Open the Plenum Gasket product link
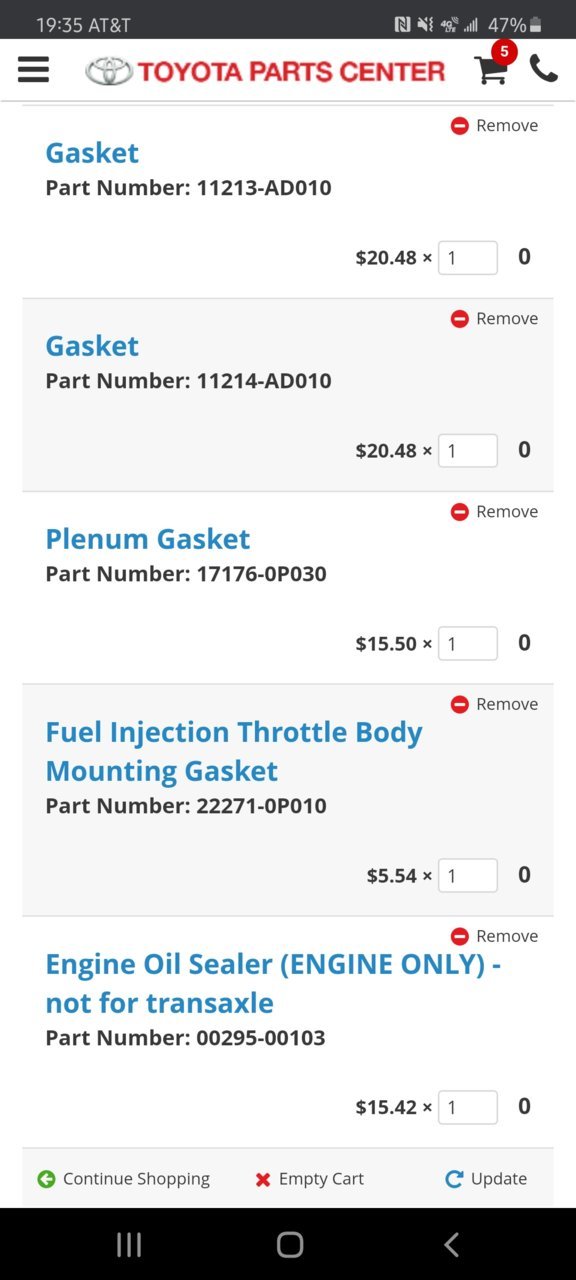 tap(148, 539)
